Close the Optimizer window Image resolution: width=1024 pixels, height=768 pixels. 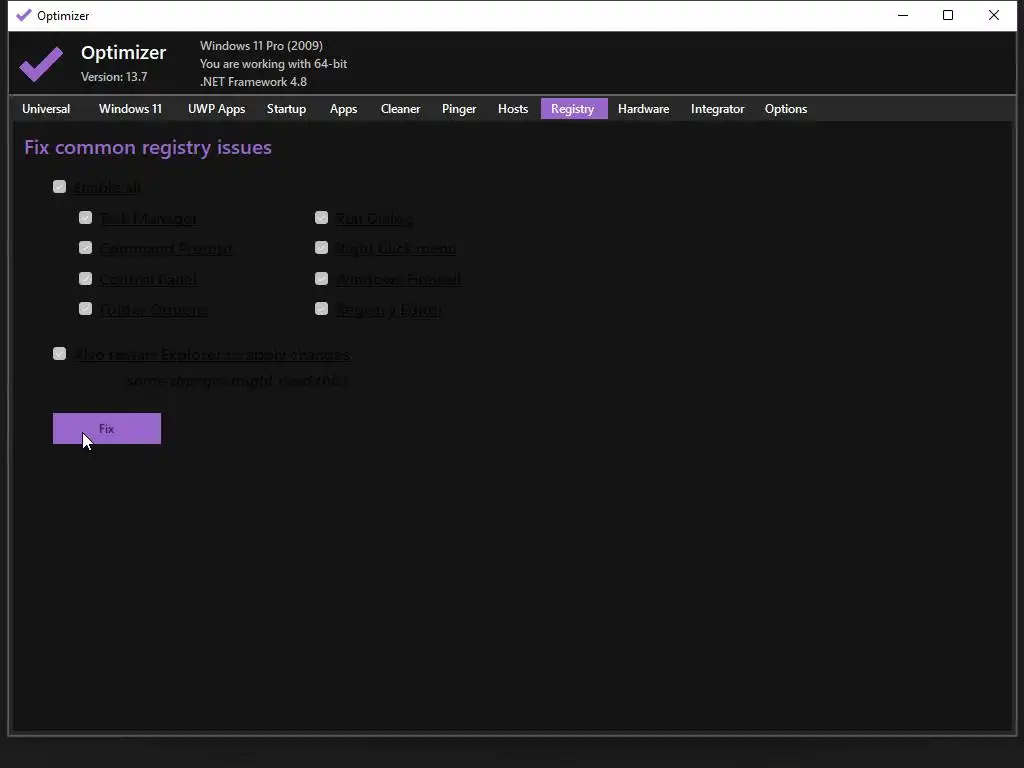click(993, 15)
